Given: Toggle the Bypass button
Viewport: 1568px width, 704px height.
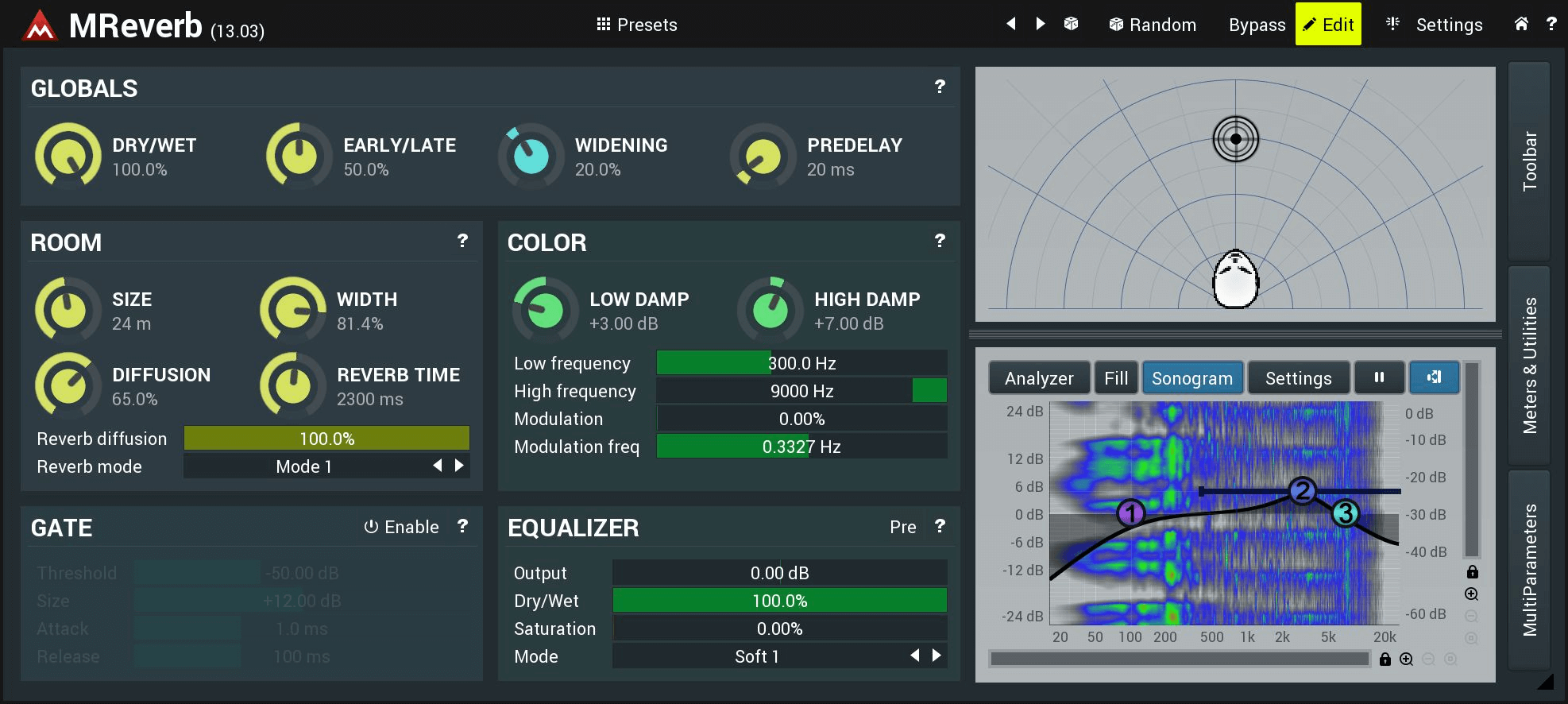Looking at the screenshot, I should pyautogui.click(x=1257, y=25).
